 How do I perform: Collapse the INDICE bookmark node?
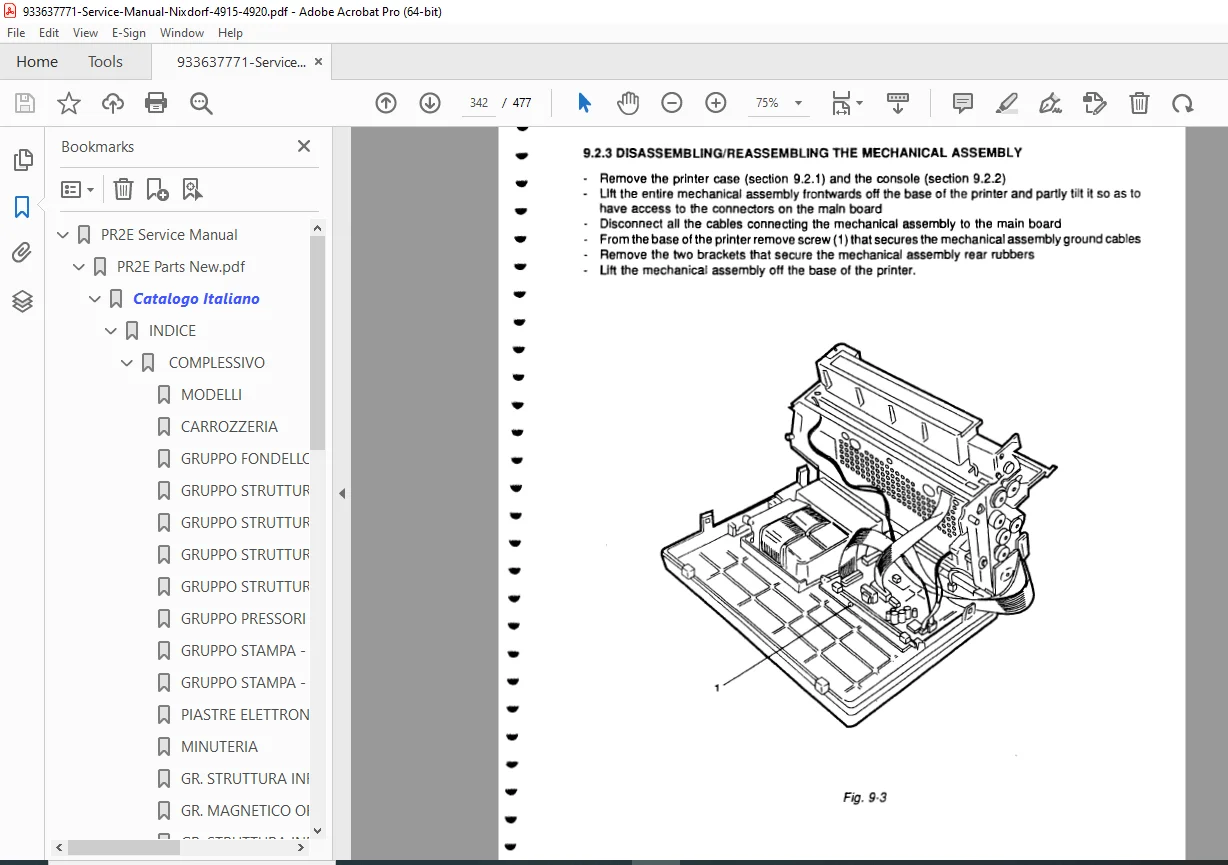[111, 331]
